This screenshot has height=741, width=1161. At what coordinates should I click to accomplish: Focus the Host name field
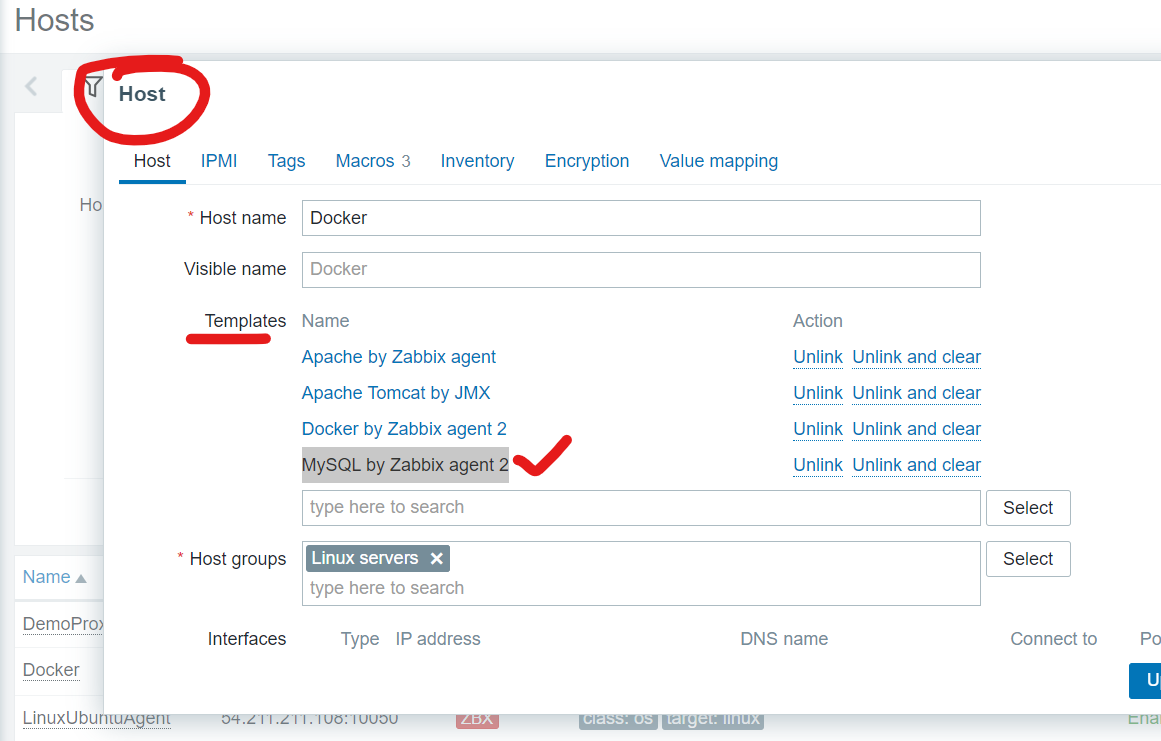640,218
